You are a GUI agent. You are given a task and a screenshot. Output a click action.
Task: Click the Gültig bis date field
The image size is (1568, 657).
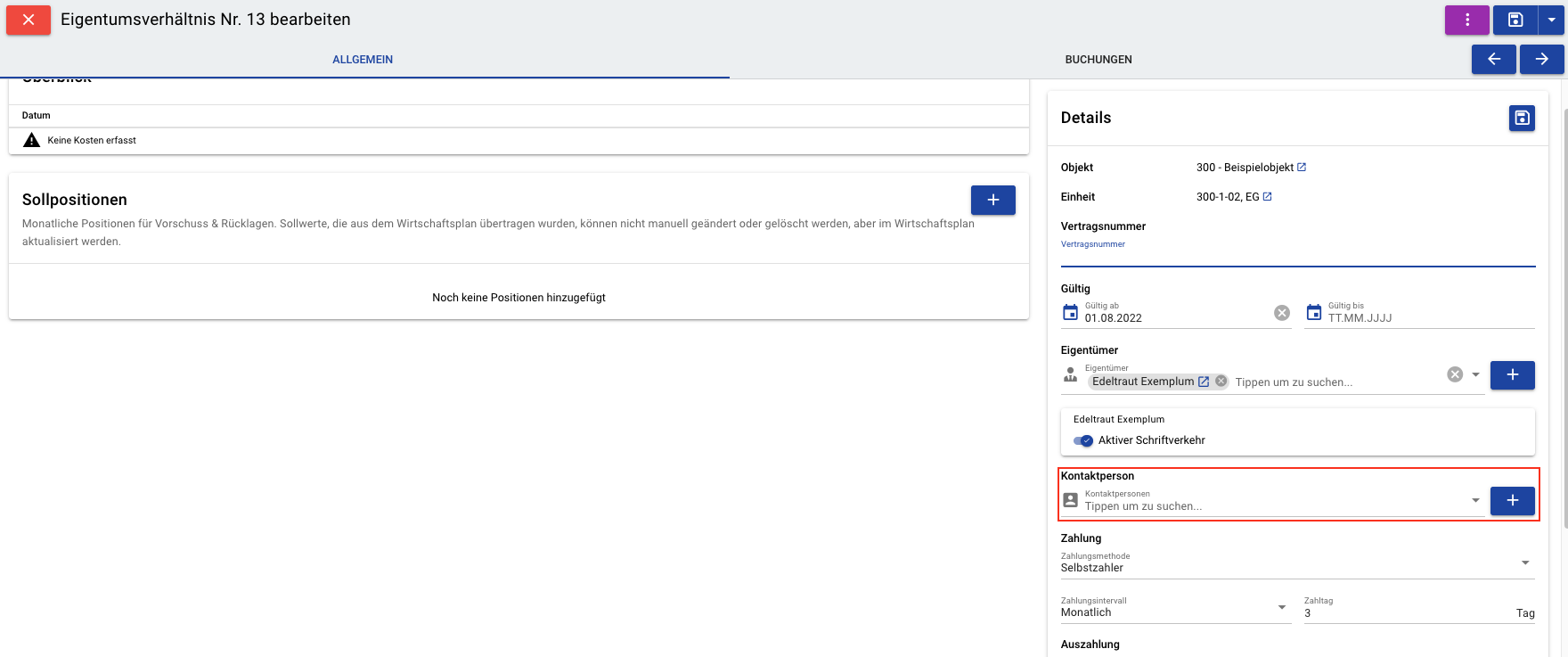(1431, 317)
